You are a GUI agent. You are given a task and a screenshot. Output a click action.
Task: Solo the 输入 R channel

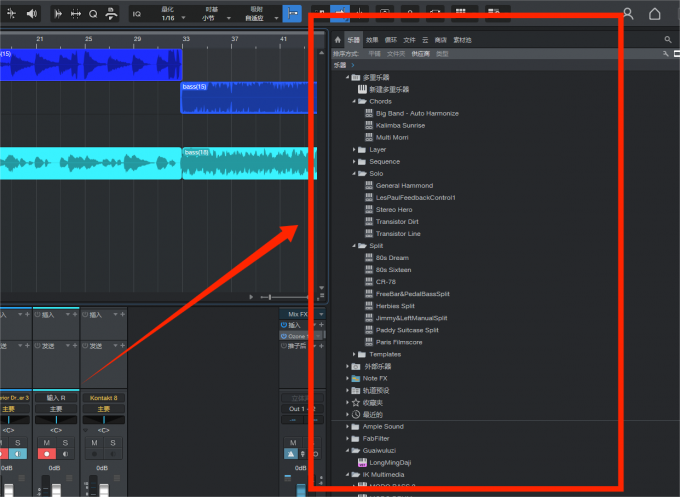click(65, 443)
